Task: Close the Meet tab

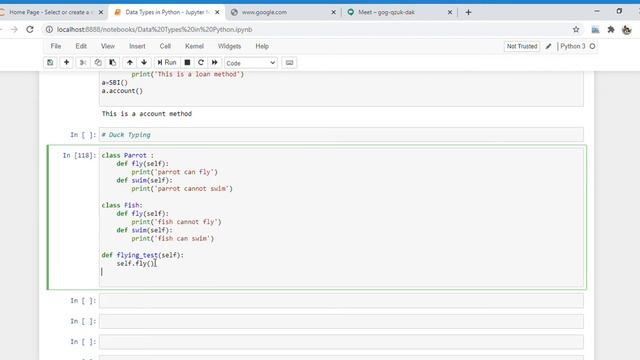Action: pos(450,12)
